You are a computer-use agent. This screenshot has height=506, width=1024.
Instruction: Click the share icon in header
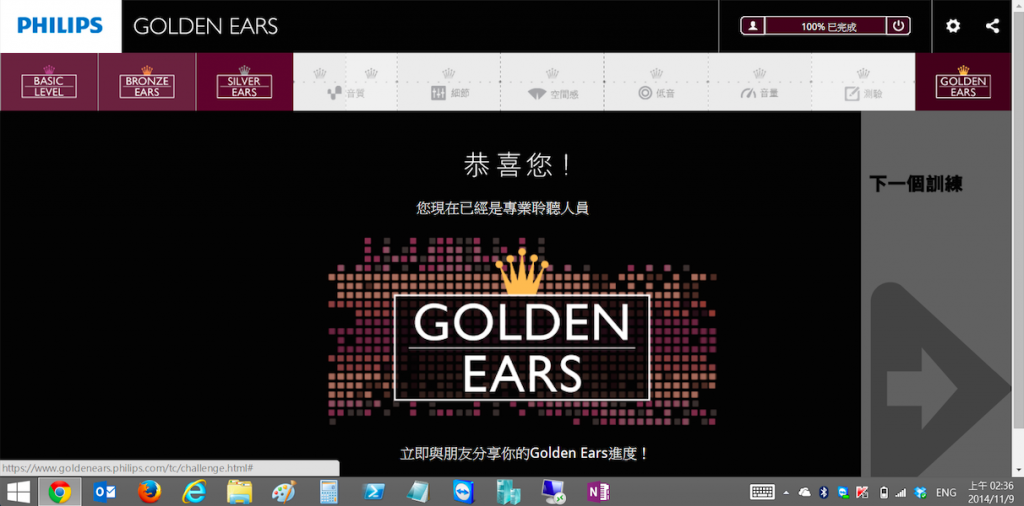[x=992, y=26]
